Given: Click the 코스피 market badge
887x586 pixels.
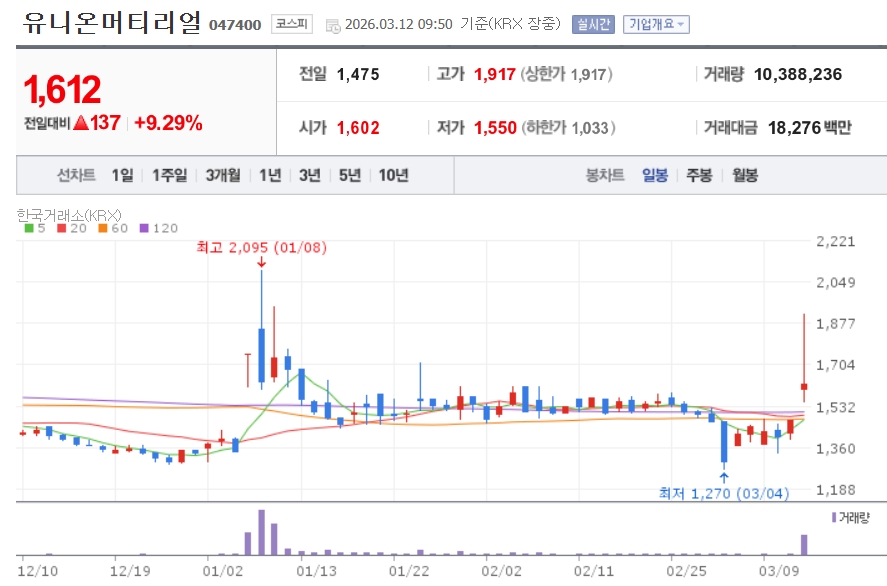Looking at the screenshot, I should pyautogui.click(x=291, y=24).
